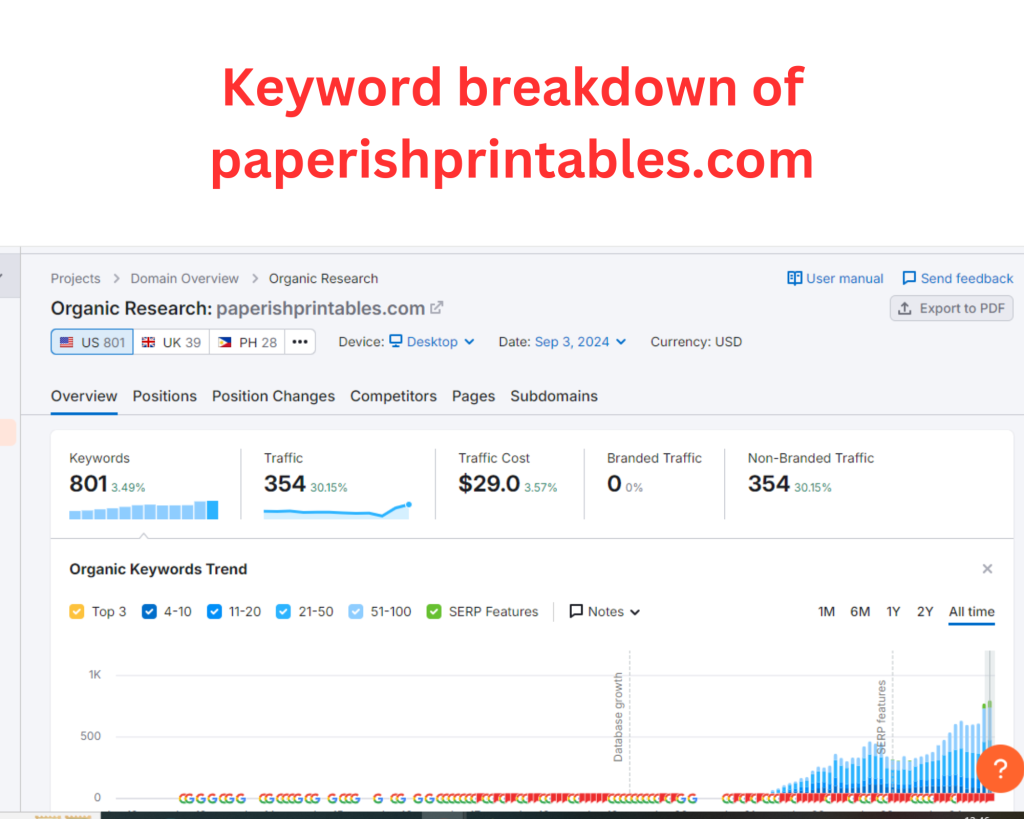
Task: Disable the SERP Features checkbox
Action: point(434,612)
